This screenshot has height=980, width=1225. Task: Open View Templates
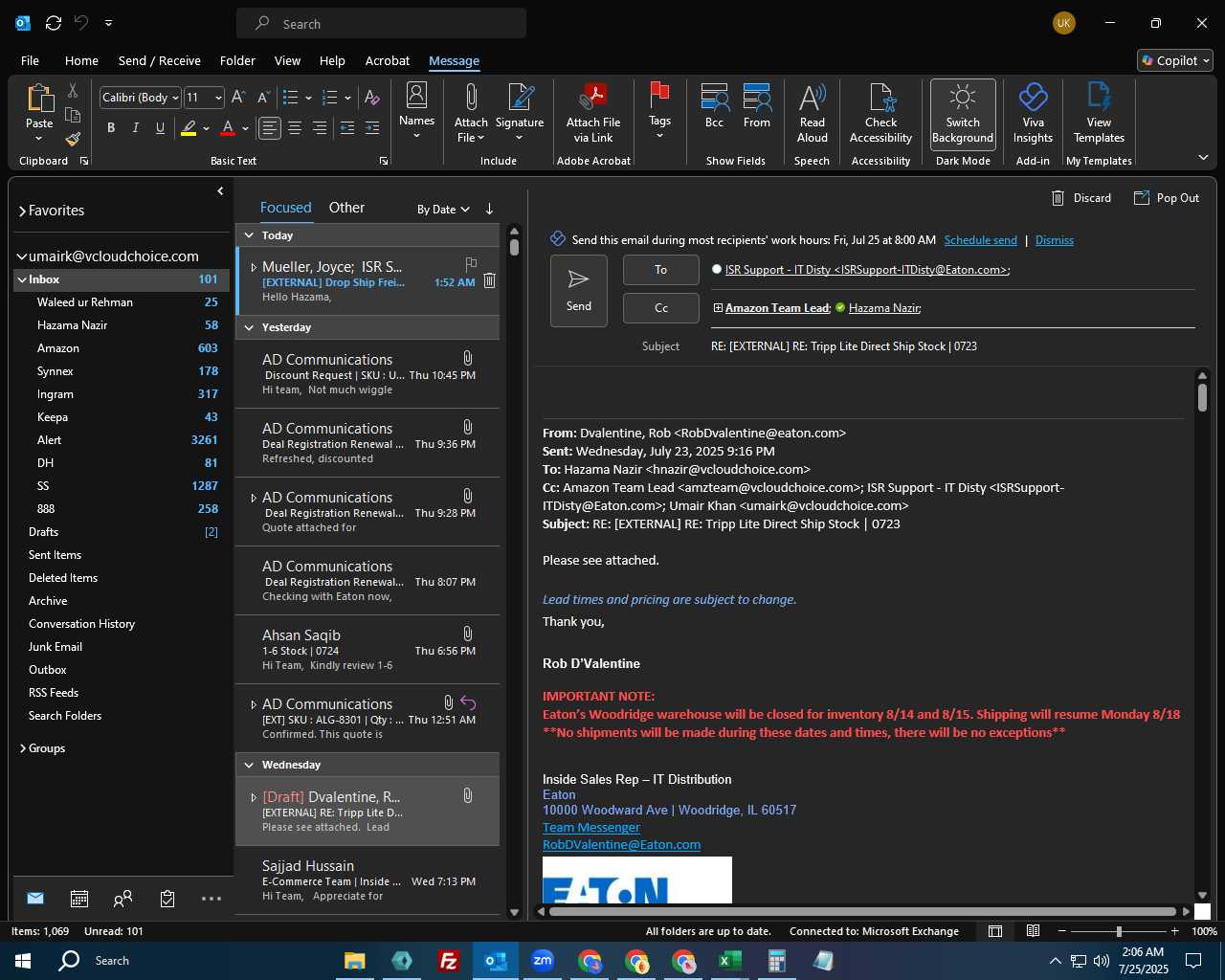[1099, 113]
